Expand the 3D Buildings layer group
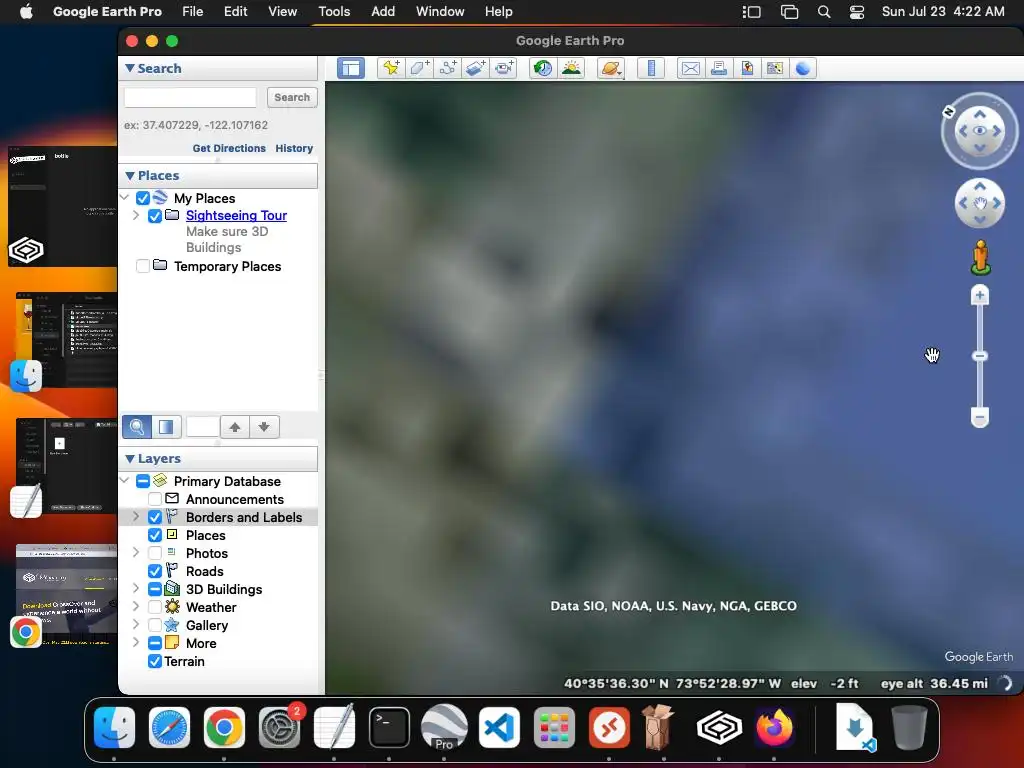1024x768 pixels. [136, 588]
